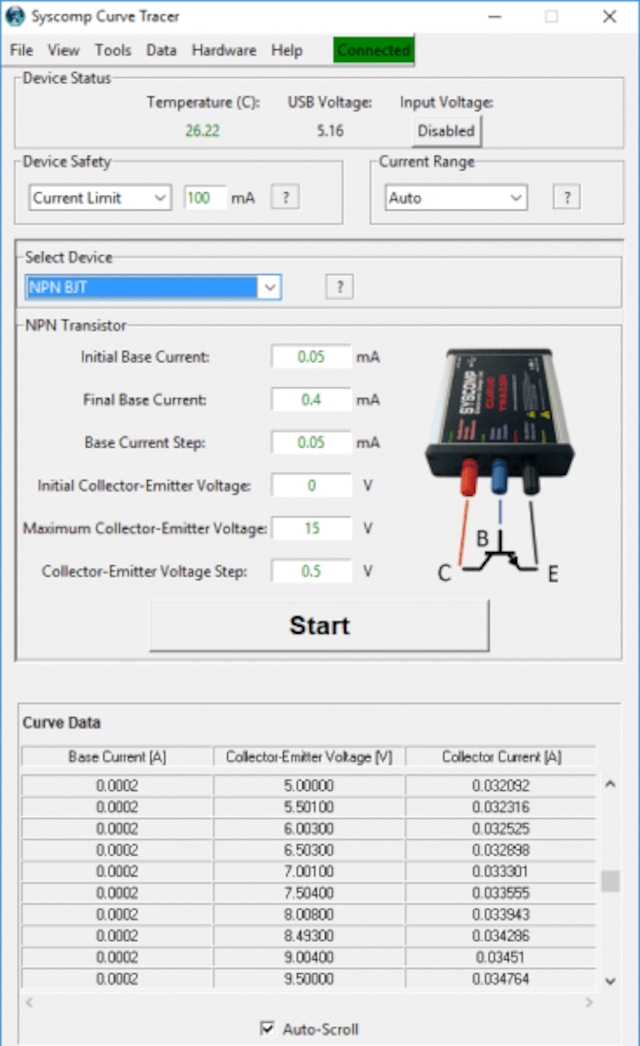This screenshot has width=640, height=1046.
Task: Click the temperature value 26.22
Action: (202, 131)
